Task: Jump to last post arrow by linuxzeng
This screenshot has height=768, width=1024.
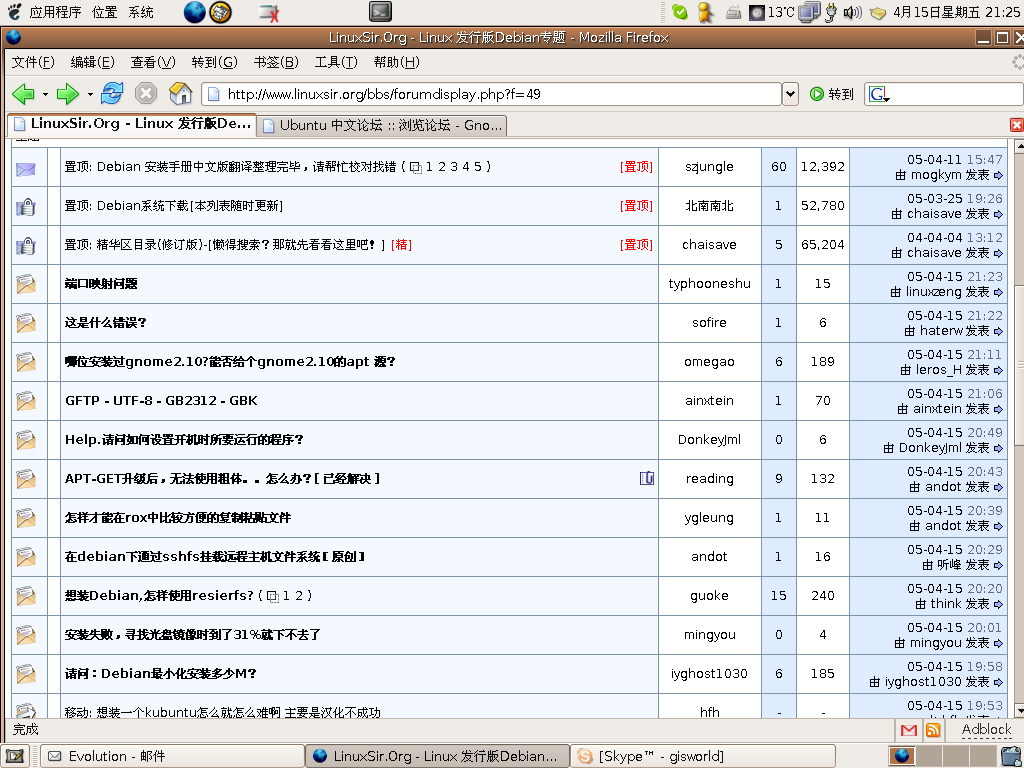Action: coord(998,292)
